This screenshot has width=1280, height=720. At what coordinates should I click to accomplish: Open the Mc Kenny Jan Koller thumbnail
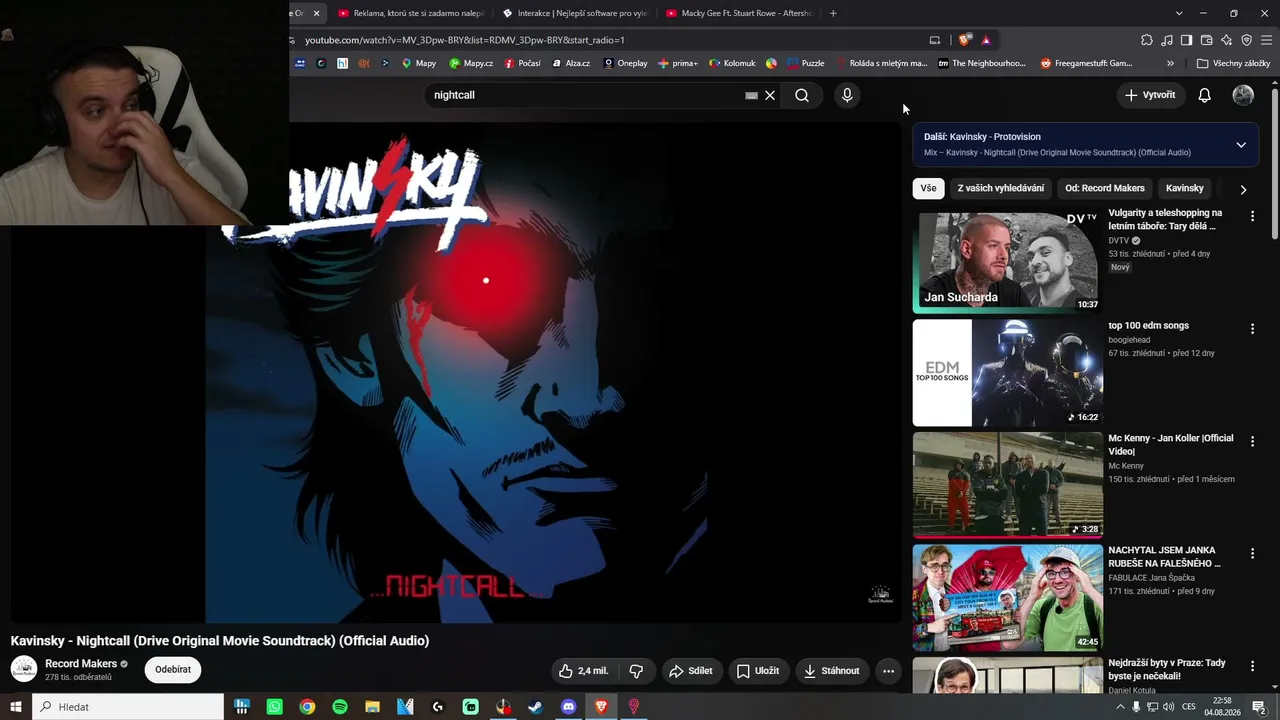pyautogui.click(x=1008, y=486)
